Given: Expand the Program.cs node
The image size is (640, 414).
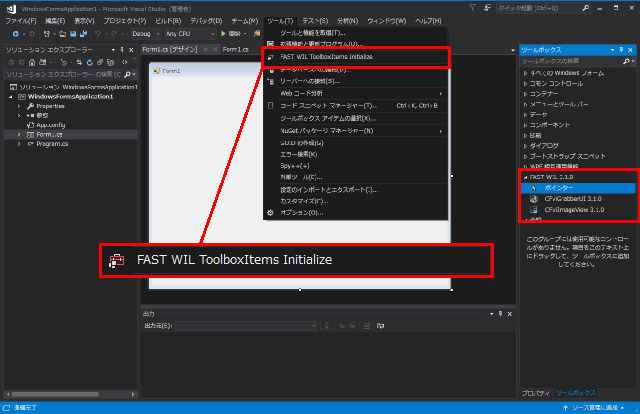Looking at the screenshot, I should [19, 144].
